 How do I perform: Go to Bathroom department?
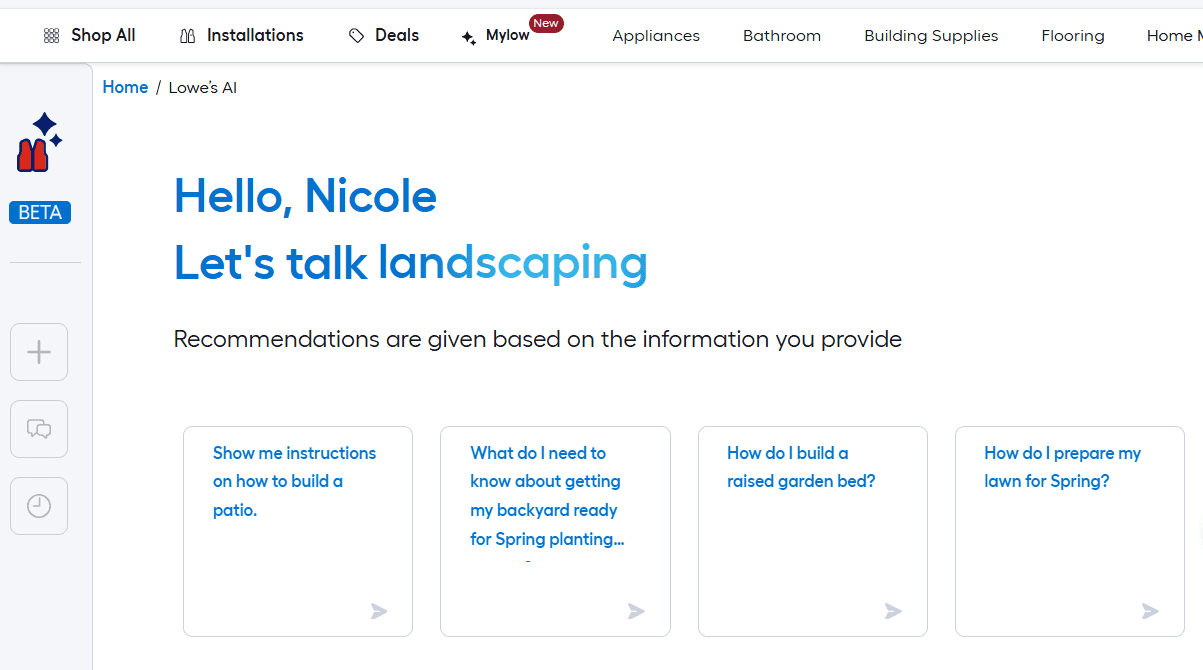pyautogui.click(x=782, y=36)
